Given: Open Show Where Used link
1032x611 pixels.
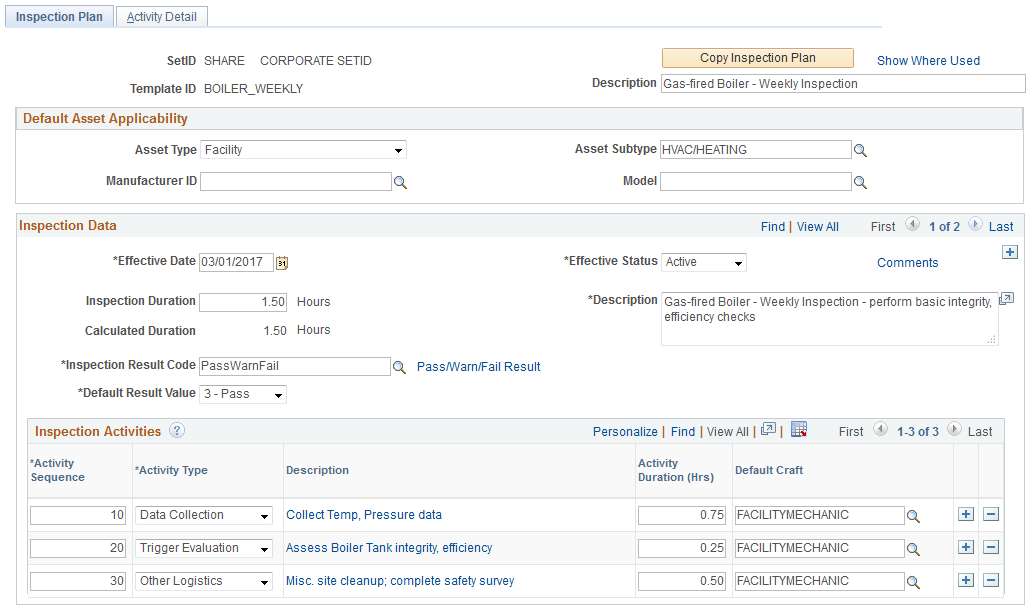Looking at the screenshot, I should pos(928,61).
